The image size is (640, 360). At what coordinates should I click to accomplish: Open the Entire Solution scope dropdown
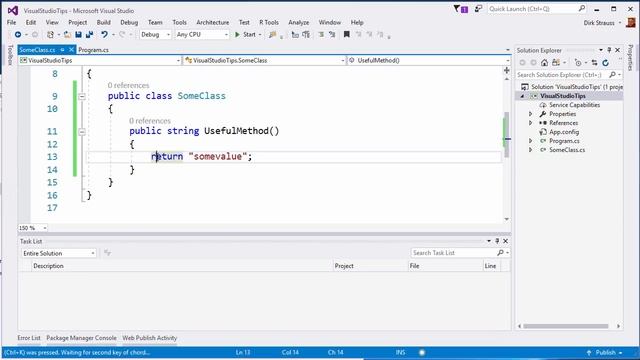(x=59, y=253)
